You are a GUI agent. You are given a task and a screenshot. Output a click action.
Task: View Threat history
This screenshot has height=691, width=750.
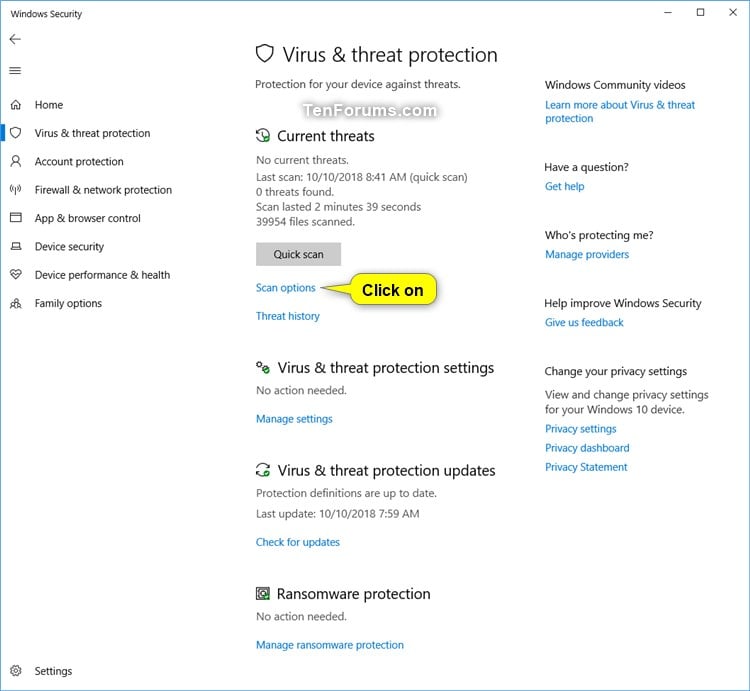[287, 316]
